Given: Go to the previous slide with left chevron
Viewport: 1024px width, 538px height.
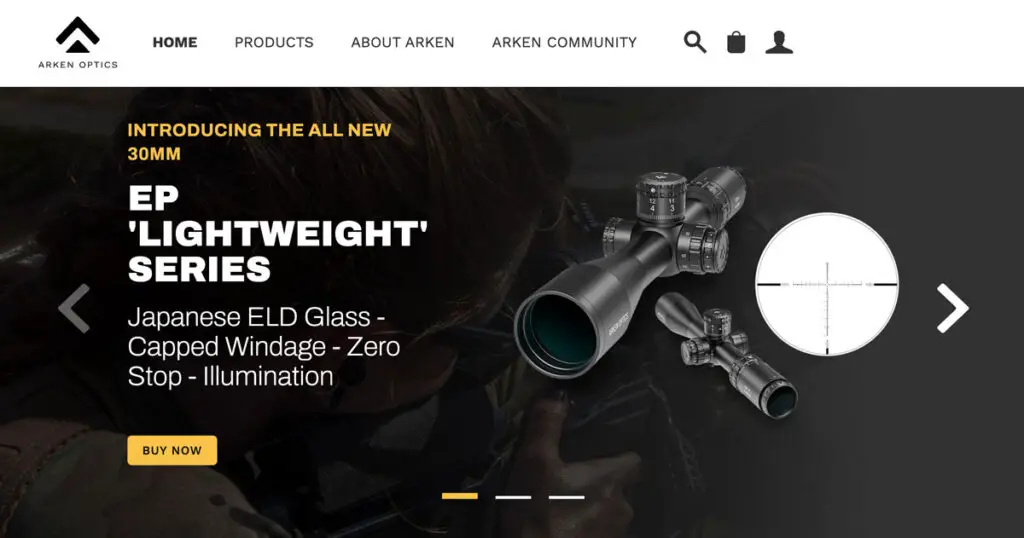Looking at the screenshot, I should pyautogui.click(x=74, y=308).
